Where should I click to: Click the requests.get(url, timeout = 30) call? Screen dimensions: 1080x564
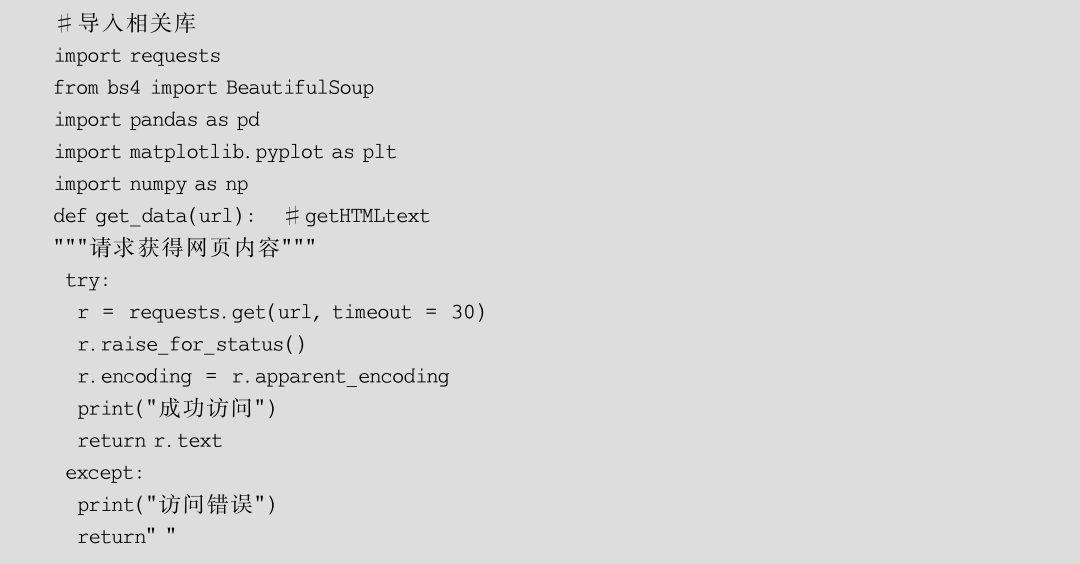pos(307,313)
